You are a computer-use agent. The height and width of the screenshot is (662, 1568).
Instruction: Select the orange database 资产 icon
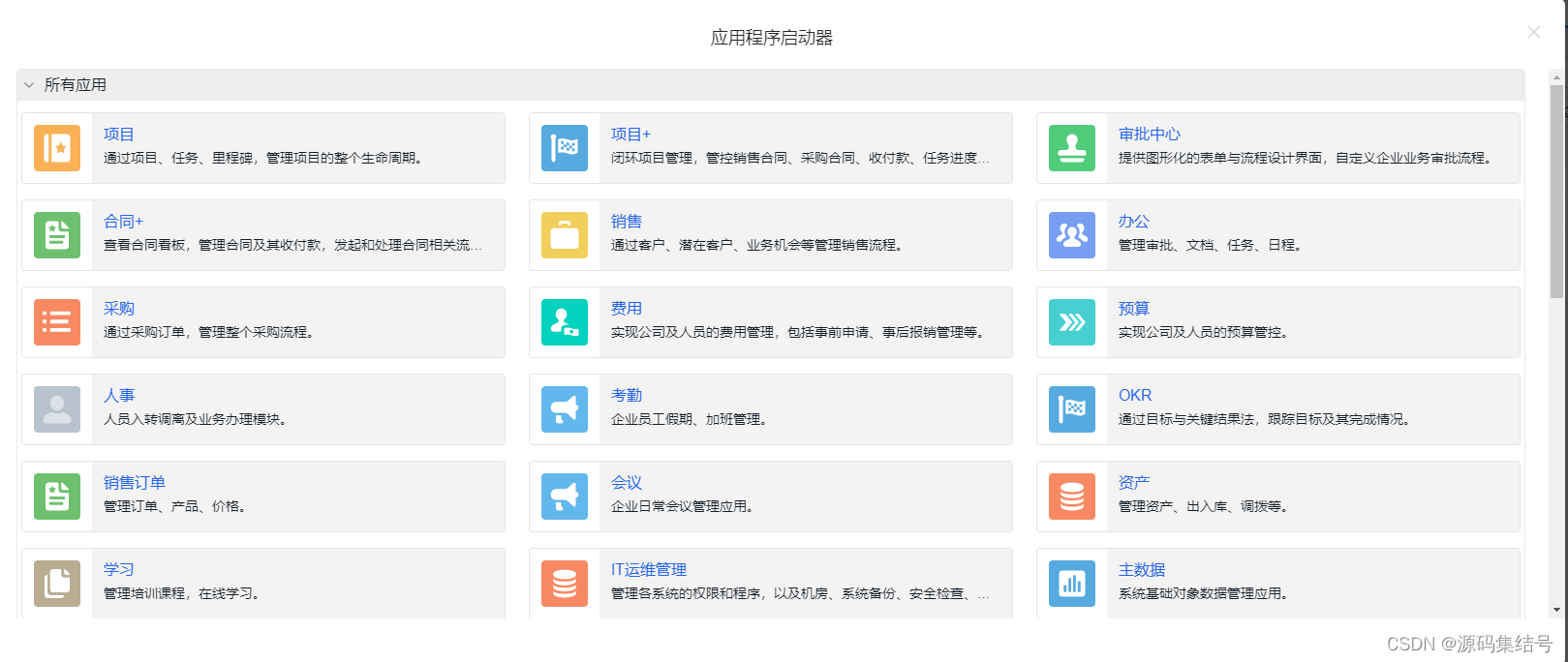pyautogui.click(x=1072, y=496)
